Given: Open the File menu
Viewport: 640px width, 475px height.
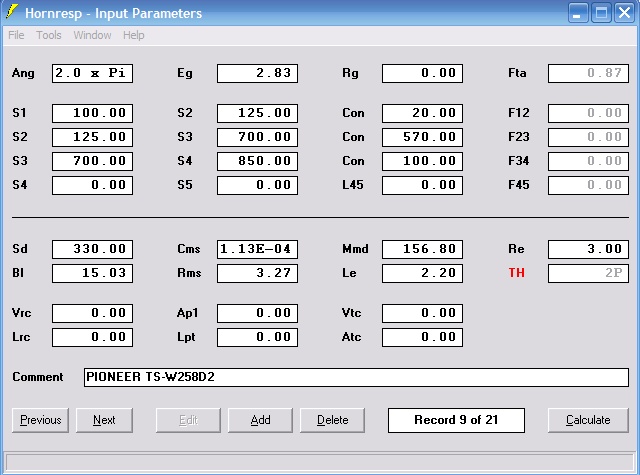Looking at the screenshot, I should [16, 35].
